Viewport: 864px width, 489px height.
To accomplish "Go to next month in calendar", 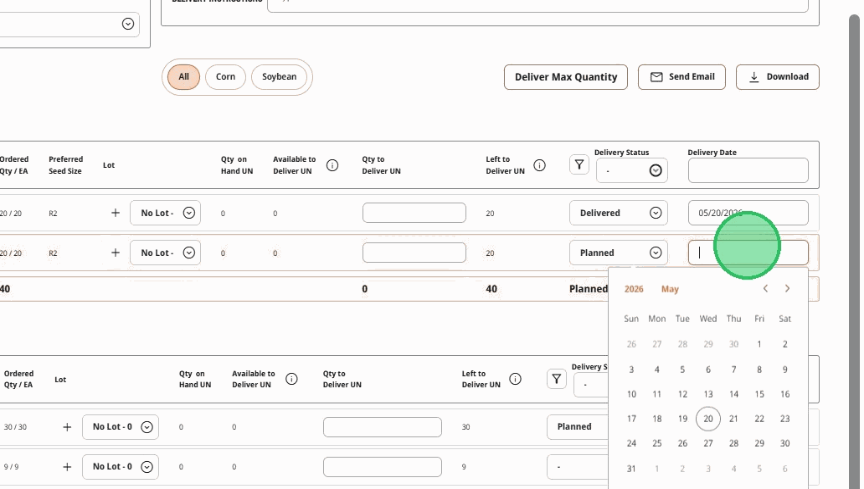I will click(x=787, y=288).
